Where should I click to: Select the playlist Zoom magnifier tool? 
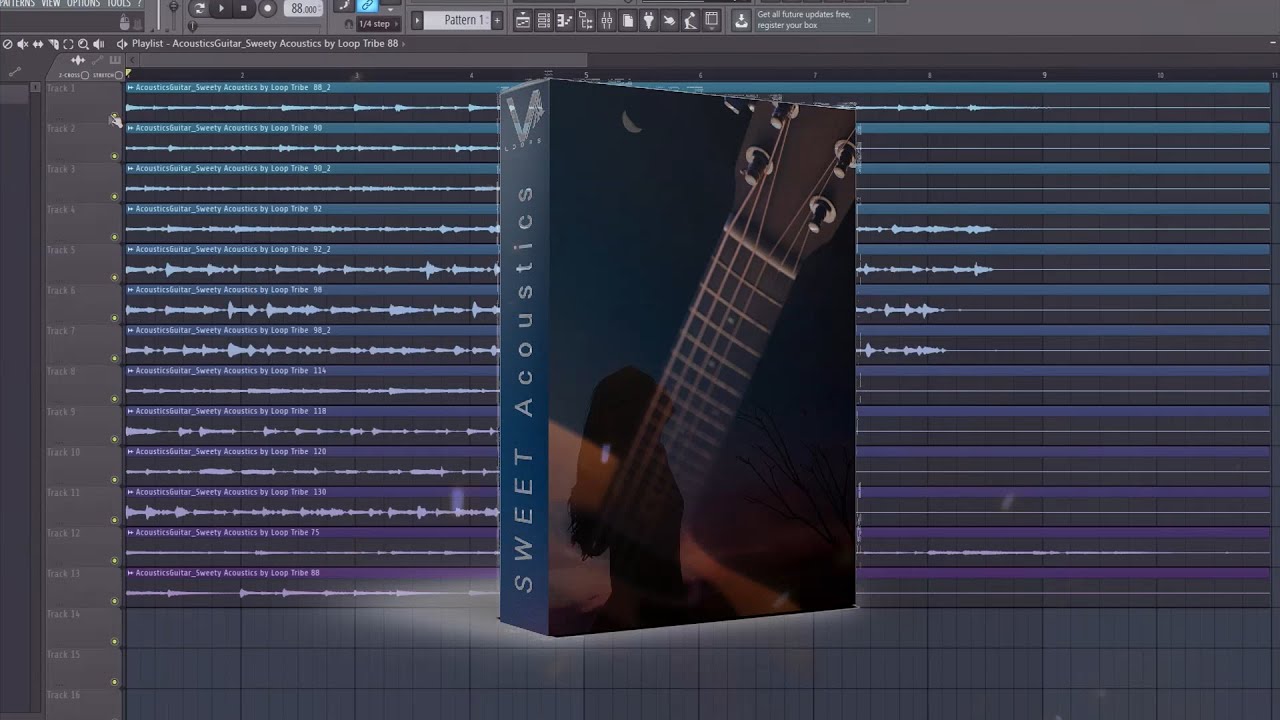[83, 44]
